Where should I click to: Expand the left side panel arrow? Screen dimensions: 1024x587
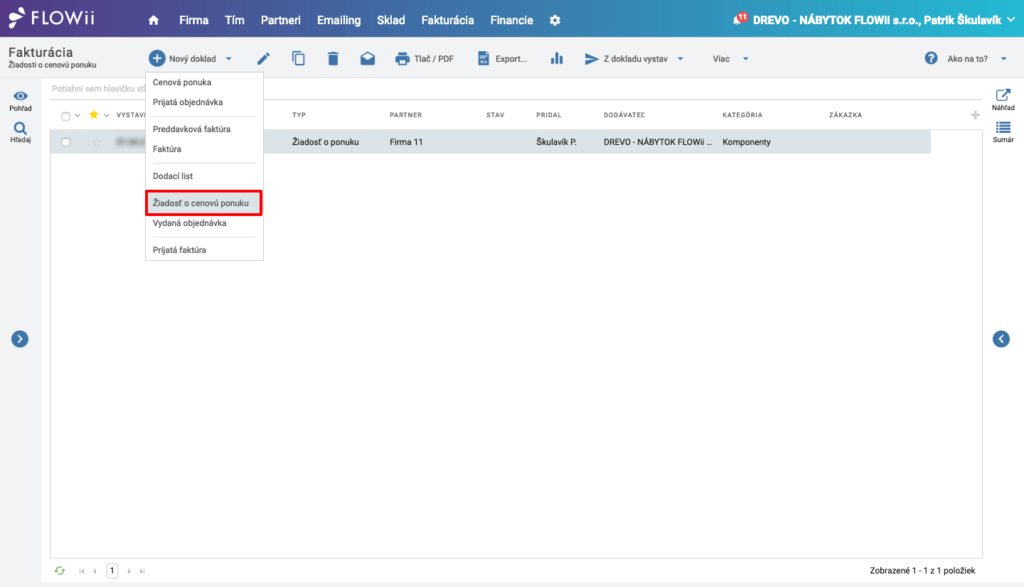click(x=20, y=339)
